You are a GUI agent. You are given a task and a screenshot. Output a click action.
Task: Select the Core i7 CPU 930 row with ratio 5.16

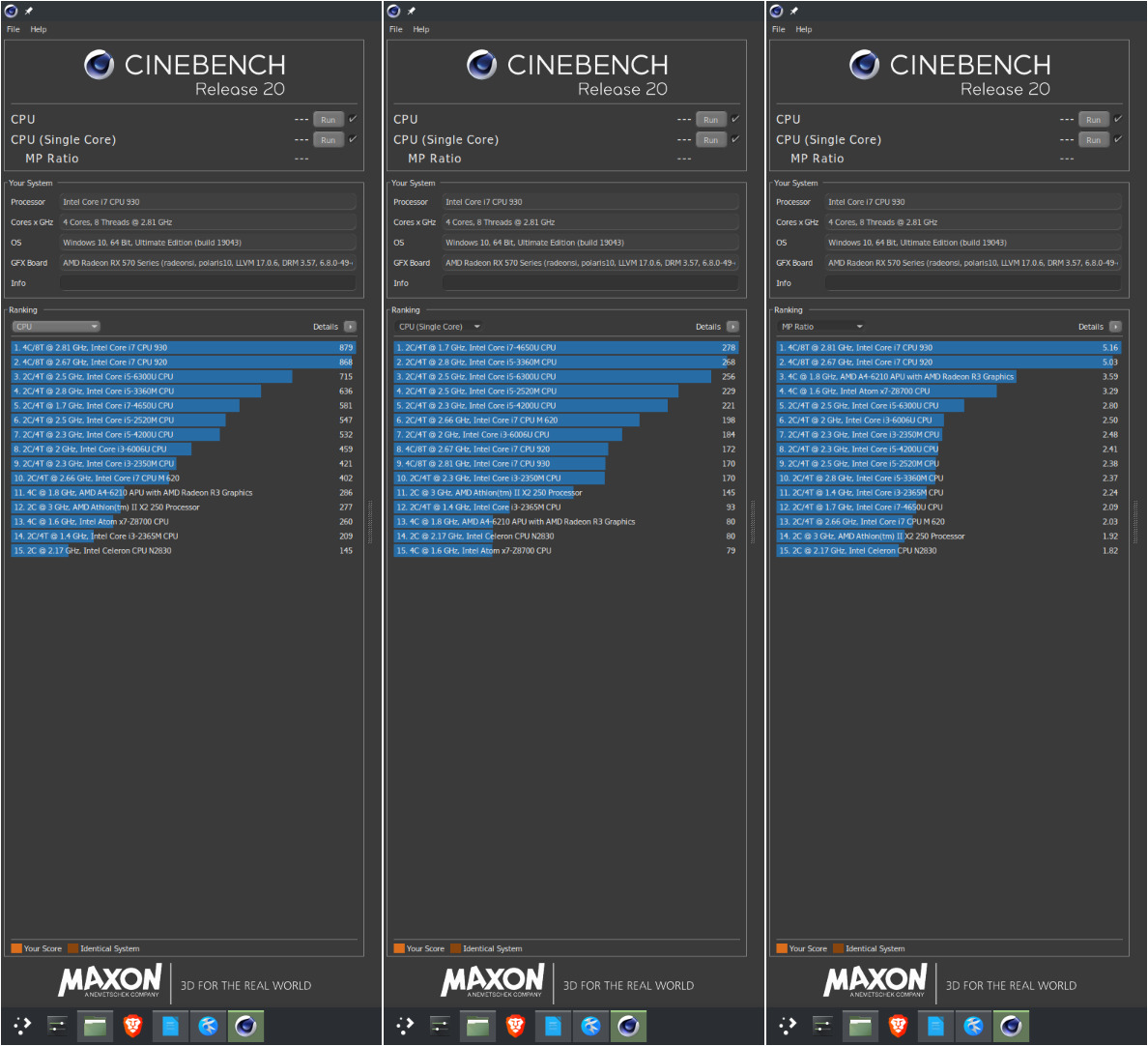[x=949, y=348]
